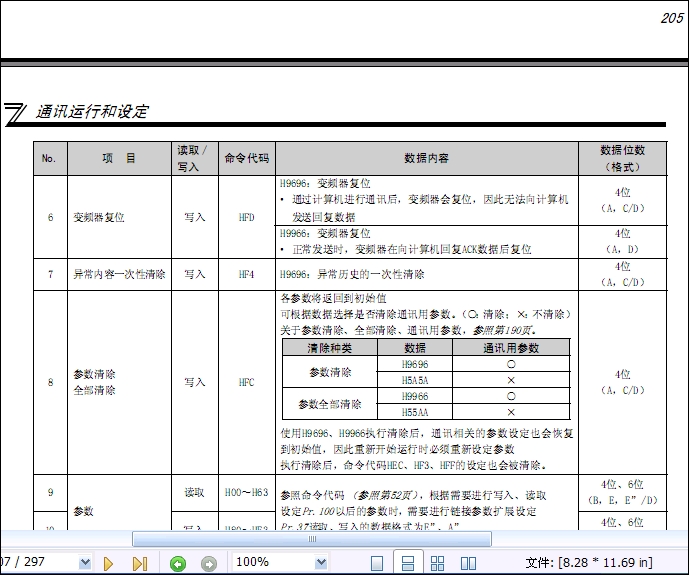Switch to single page layout
689x575 pixels.
(378, 564)
